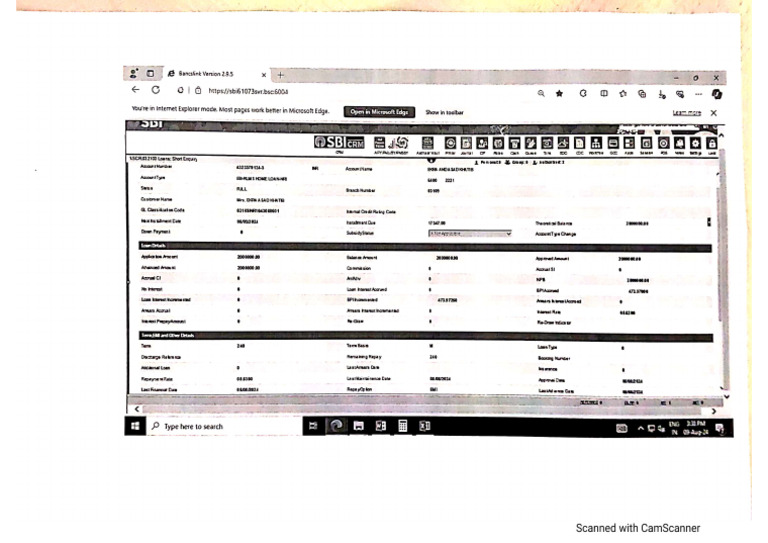Open the Edge split screen icon
768x543 pixels.
[x=604, y=93]
